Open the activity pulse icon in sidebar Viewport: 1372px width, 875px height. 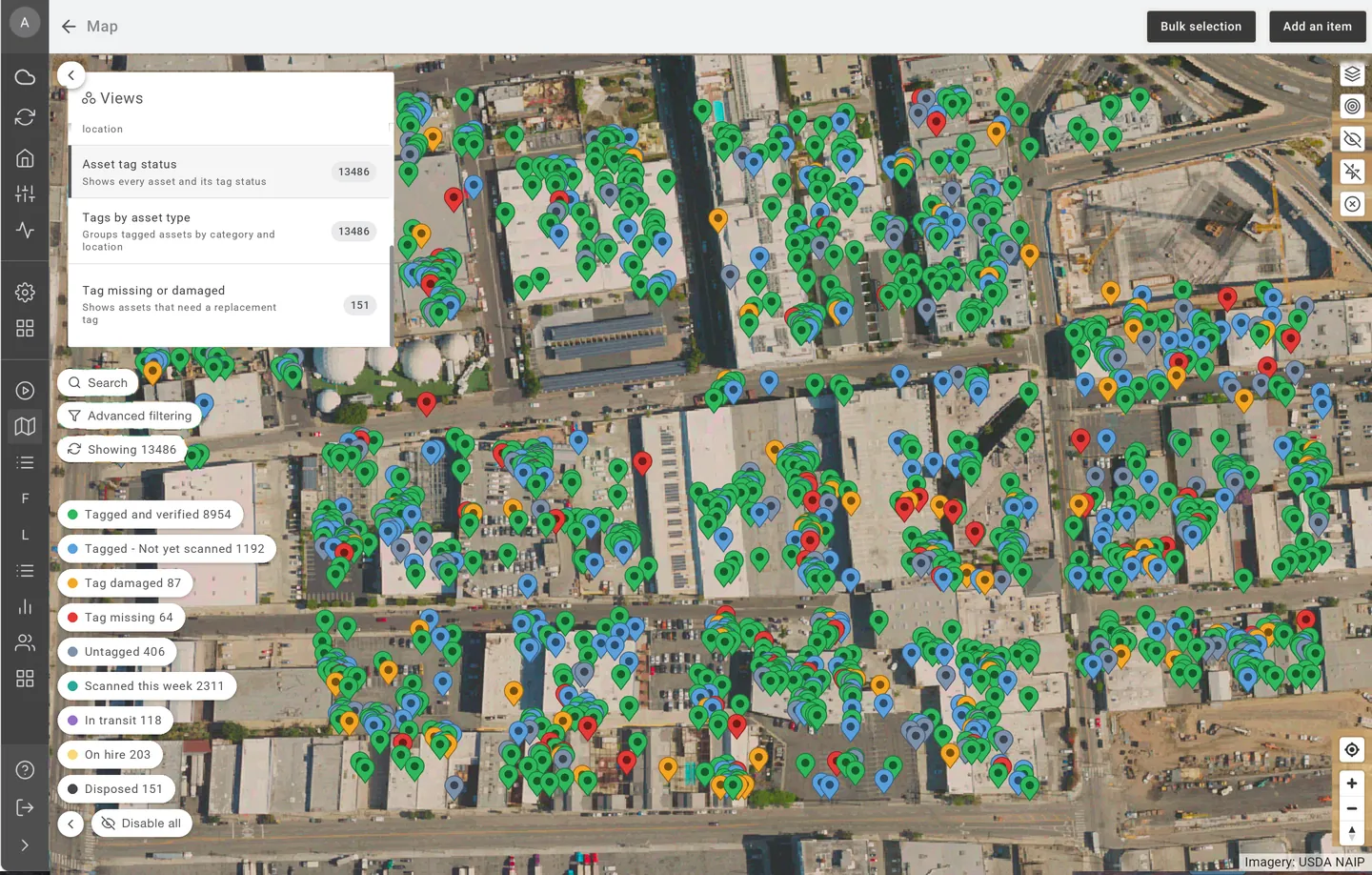25,230
